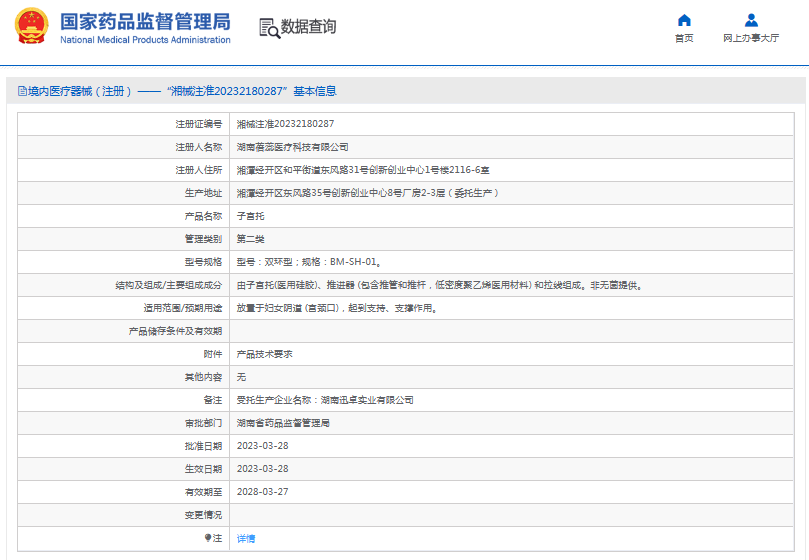Click the 国家药品监督管理局 title

[145, 21]
